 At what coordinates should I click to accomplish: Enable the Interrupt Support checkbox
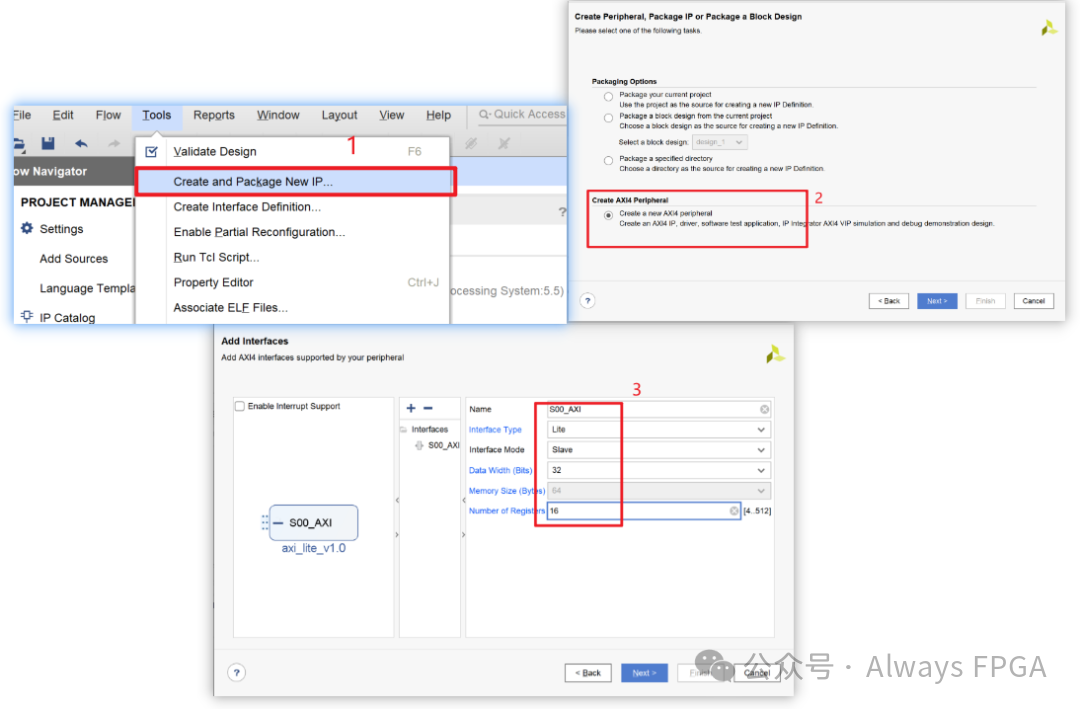click(240, 406)
